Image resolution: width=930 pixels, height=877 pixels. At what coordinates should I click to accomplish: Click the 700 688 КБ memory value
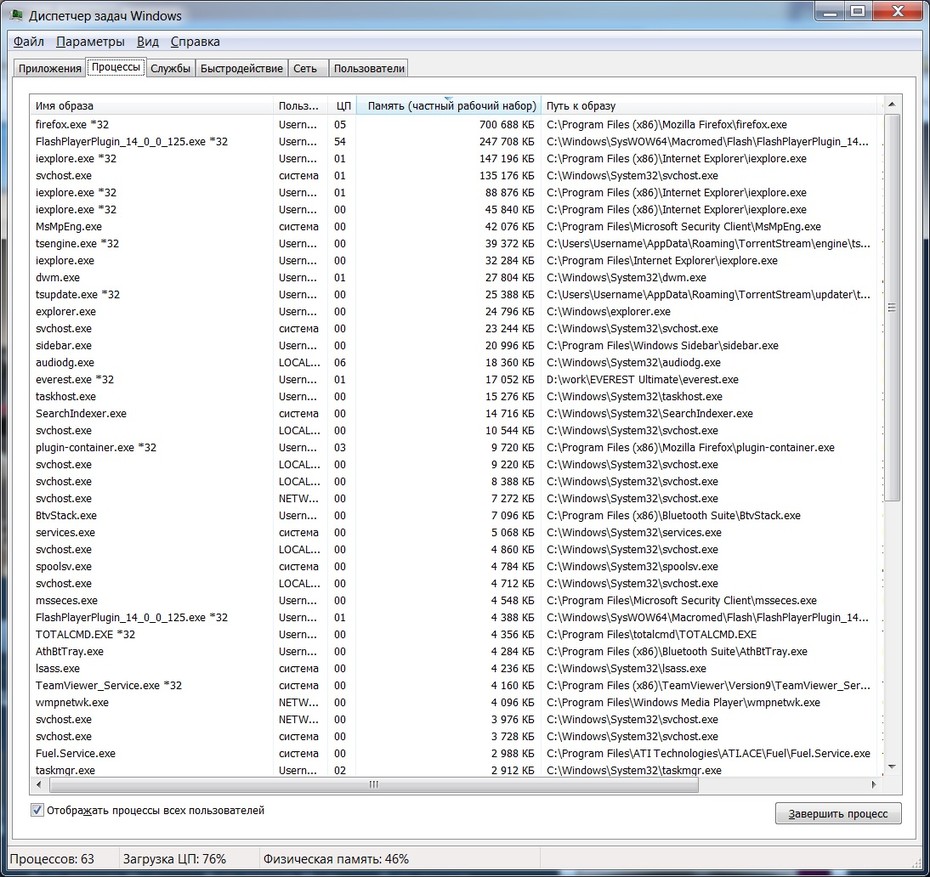pos(507,125)
